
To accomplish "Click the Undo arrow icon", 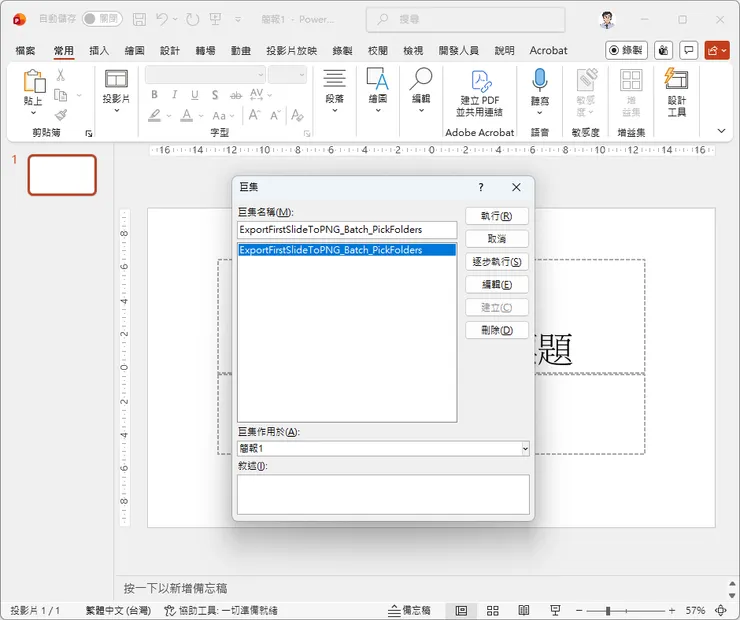I will pyautogui.click(x=162, y=19).
